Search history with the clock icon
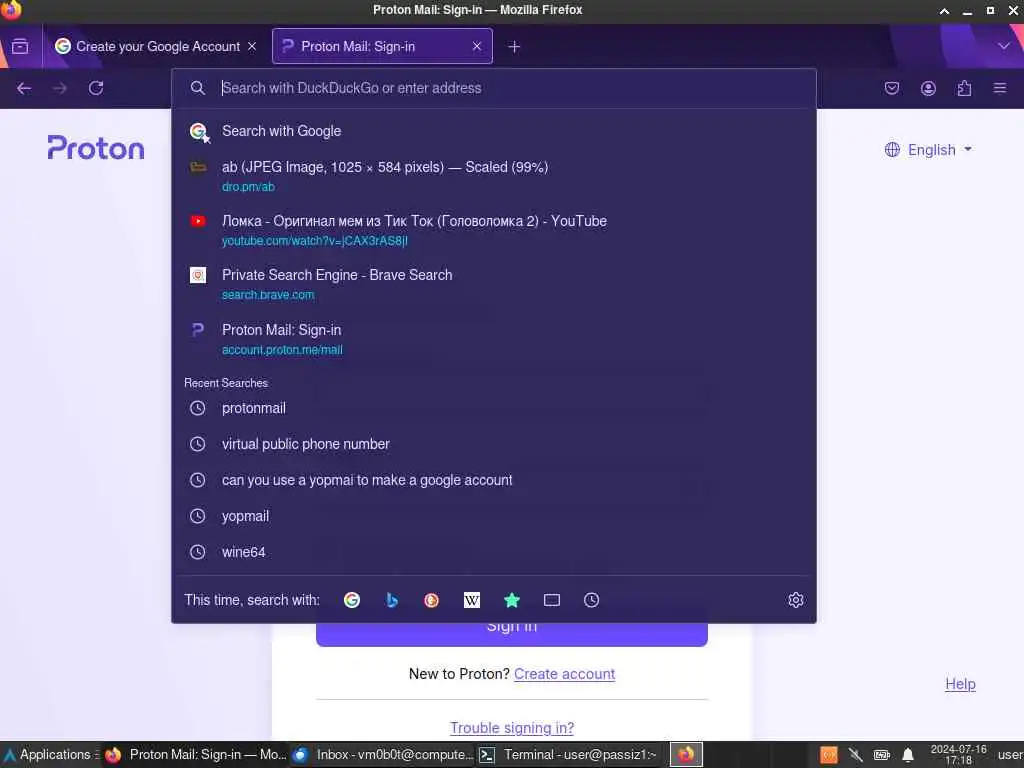Screen dimensions: 1024x768 point(592,600)
